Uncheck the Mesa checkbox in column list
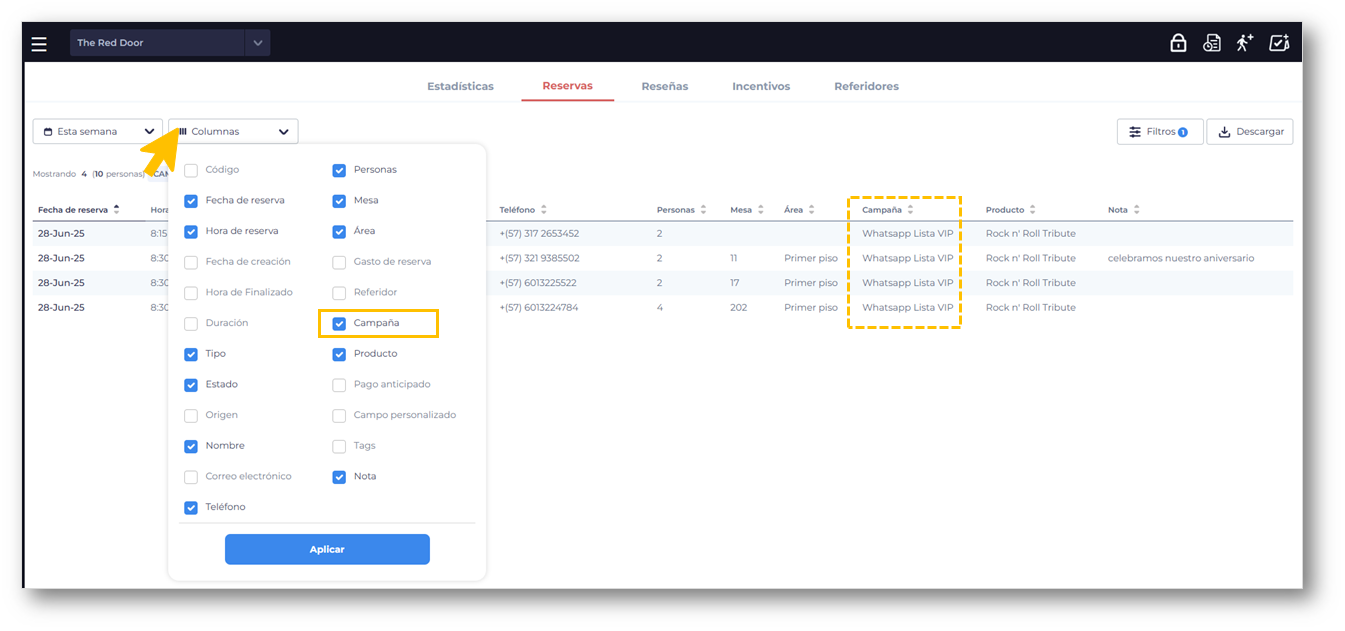Screen dimensions: 1345x631 point(339,201)
